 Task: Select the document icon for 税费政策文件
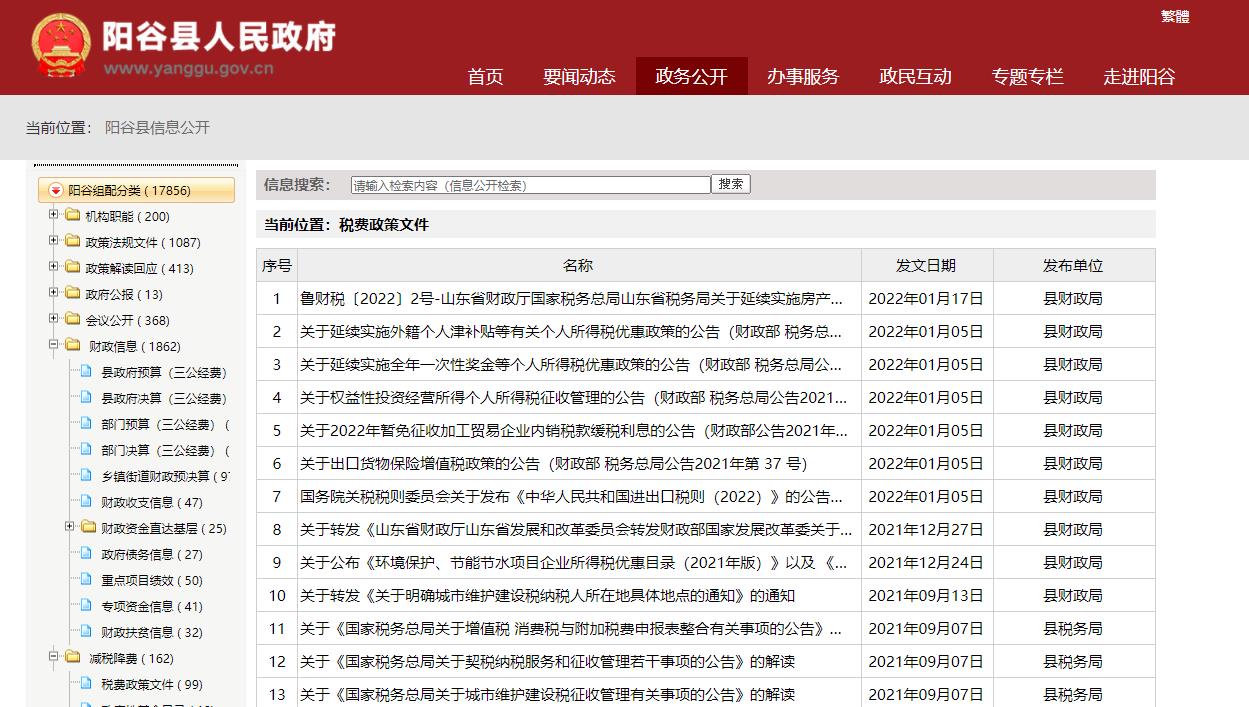86,683
